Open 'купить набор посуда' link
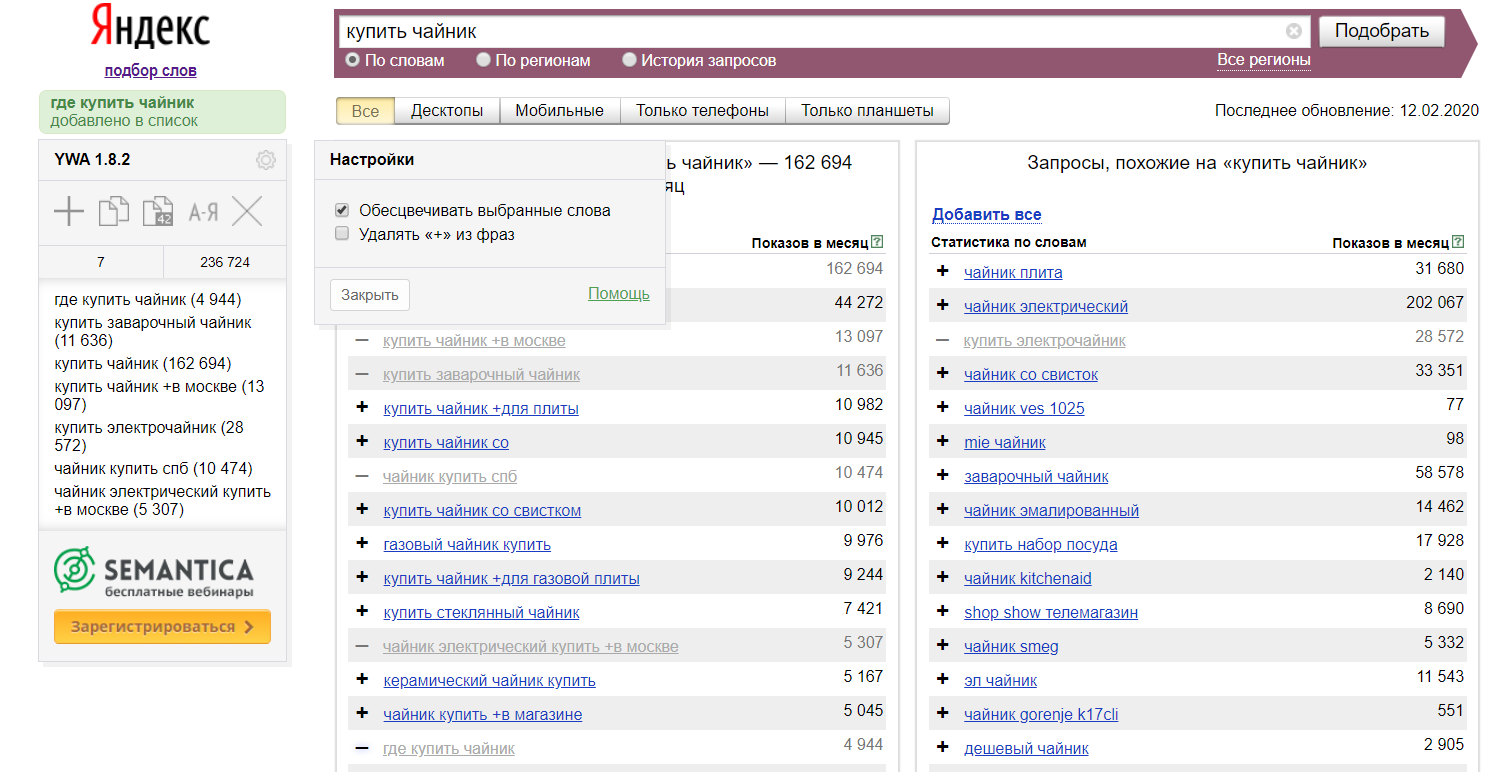The width and height of the screenshot is (1502, 772). pos(1041,544)
